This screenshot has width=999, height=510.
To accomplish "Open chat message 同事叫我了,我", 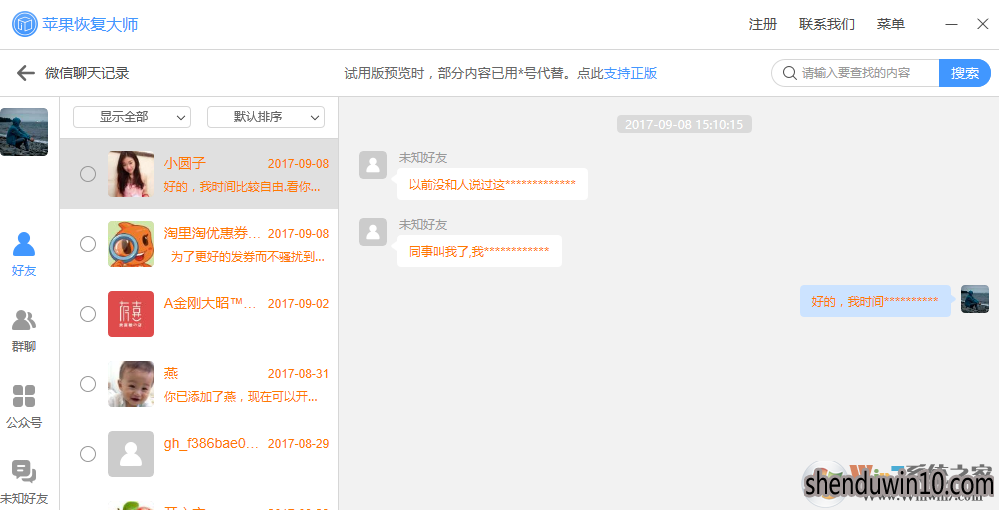I will 479,251.
